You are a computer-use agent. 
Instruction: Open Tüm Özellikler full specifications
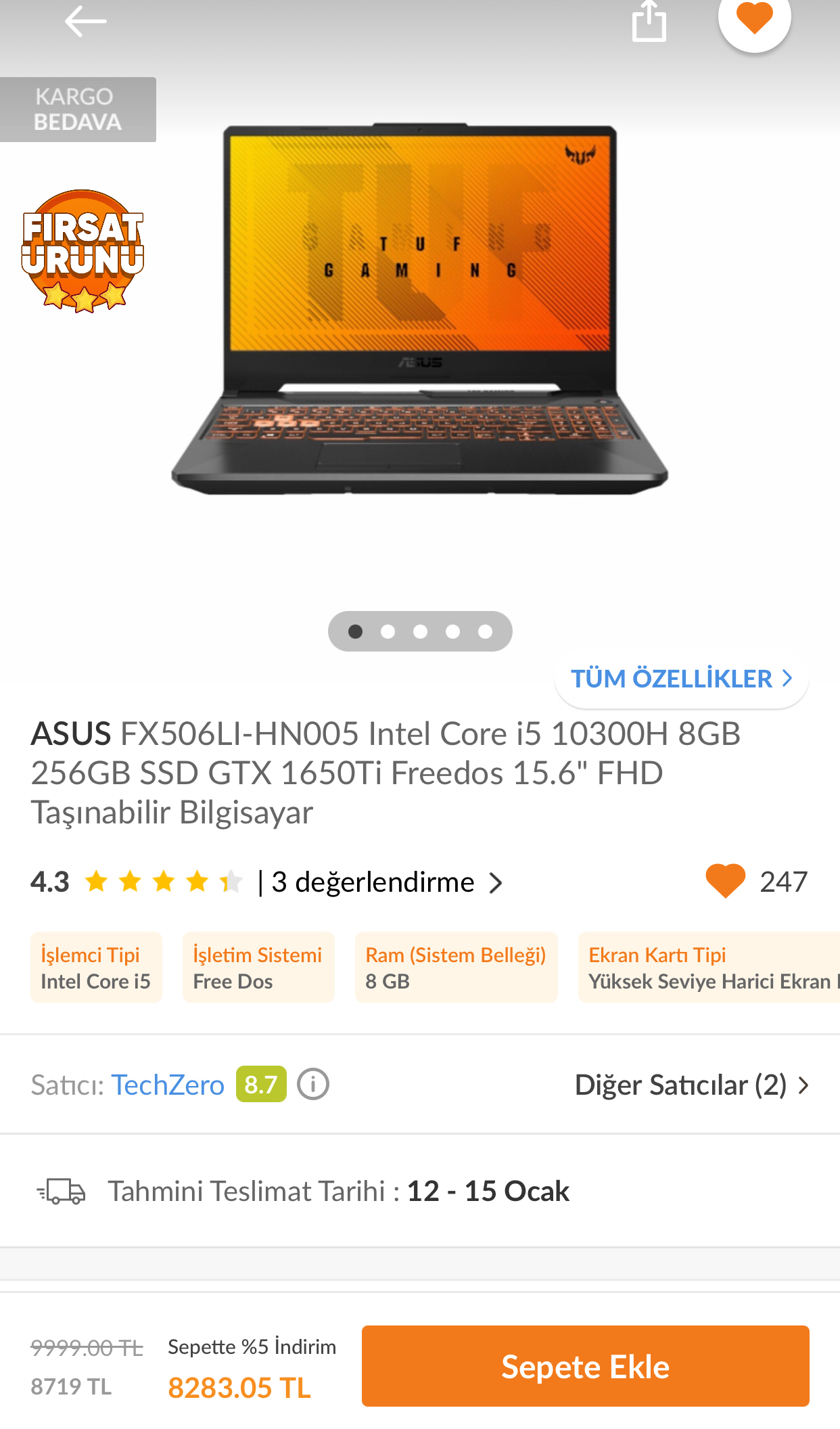point(682,678)
